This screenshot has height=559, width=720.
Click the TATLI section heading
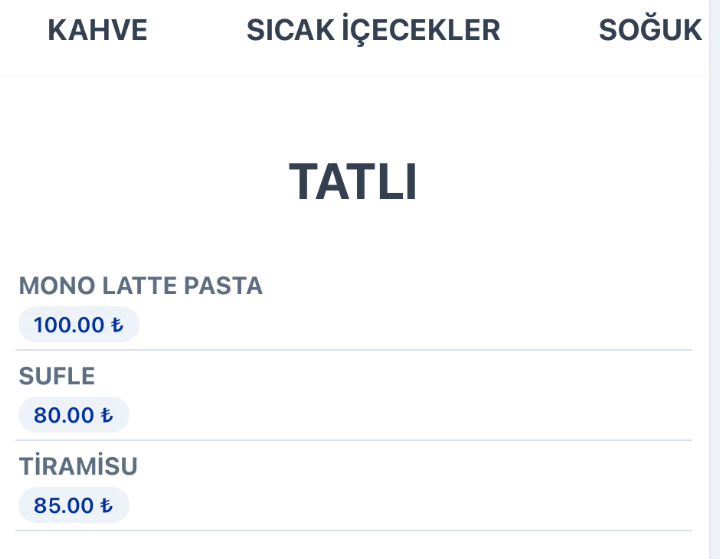[353, 182]
